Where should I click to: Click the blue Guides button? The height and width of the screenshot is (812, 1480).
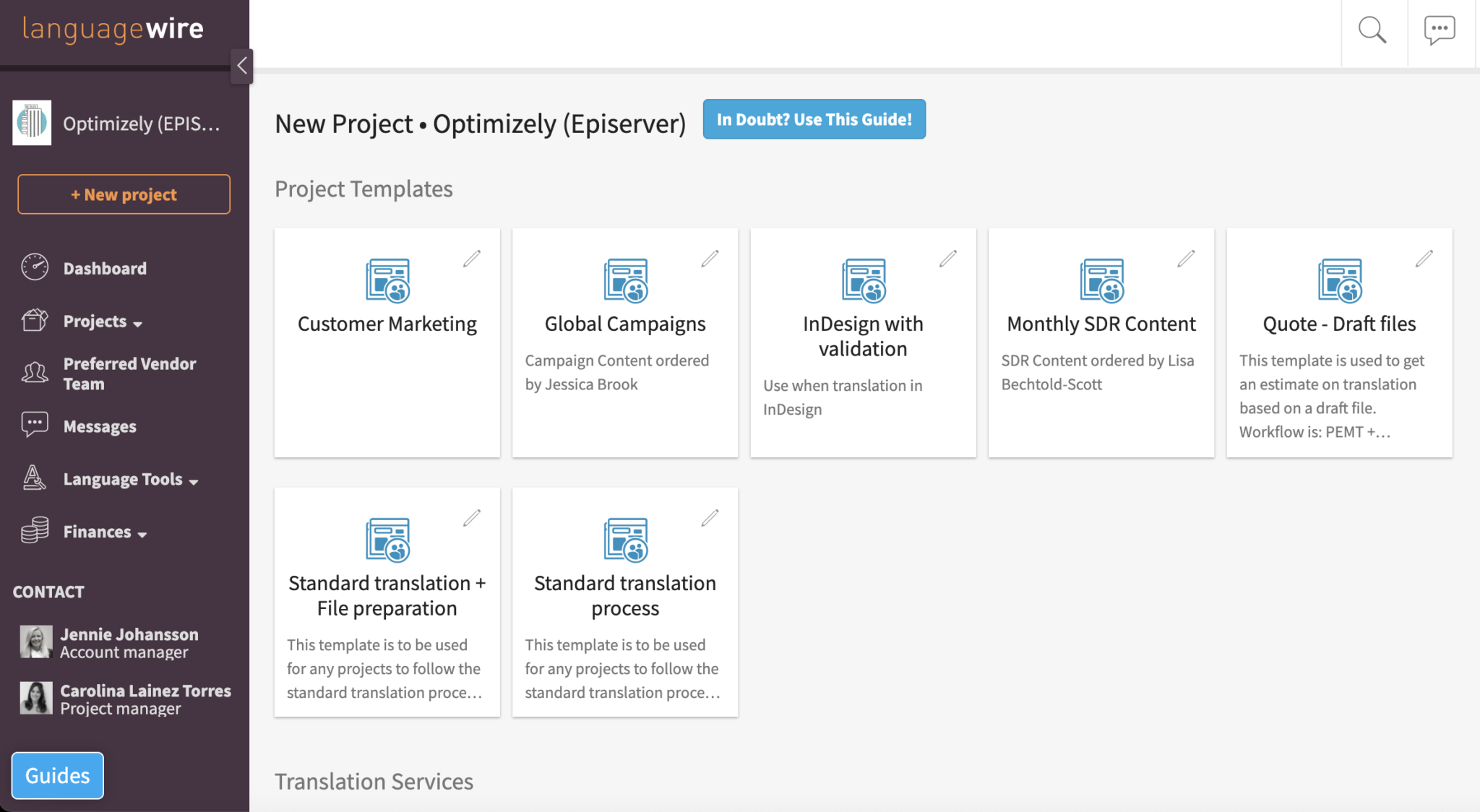(x=58, y=775)
